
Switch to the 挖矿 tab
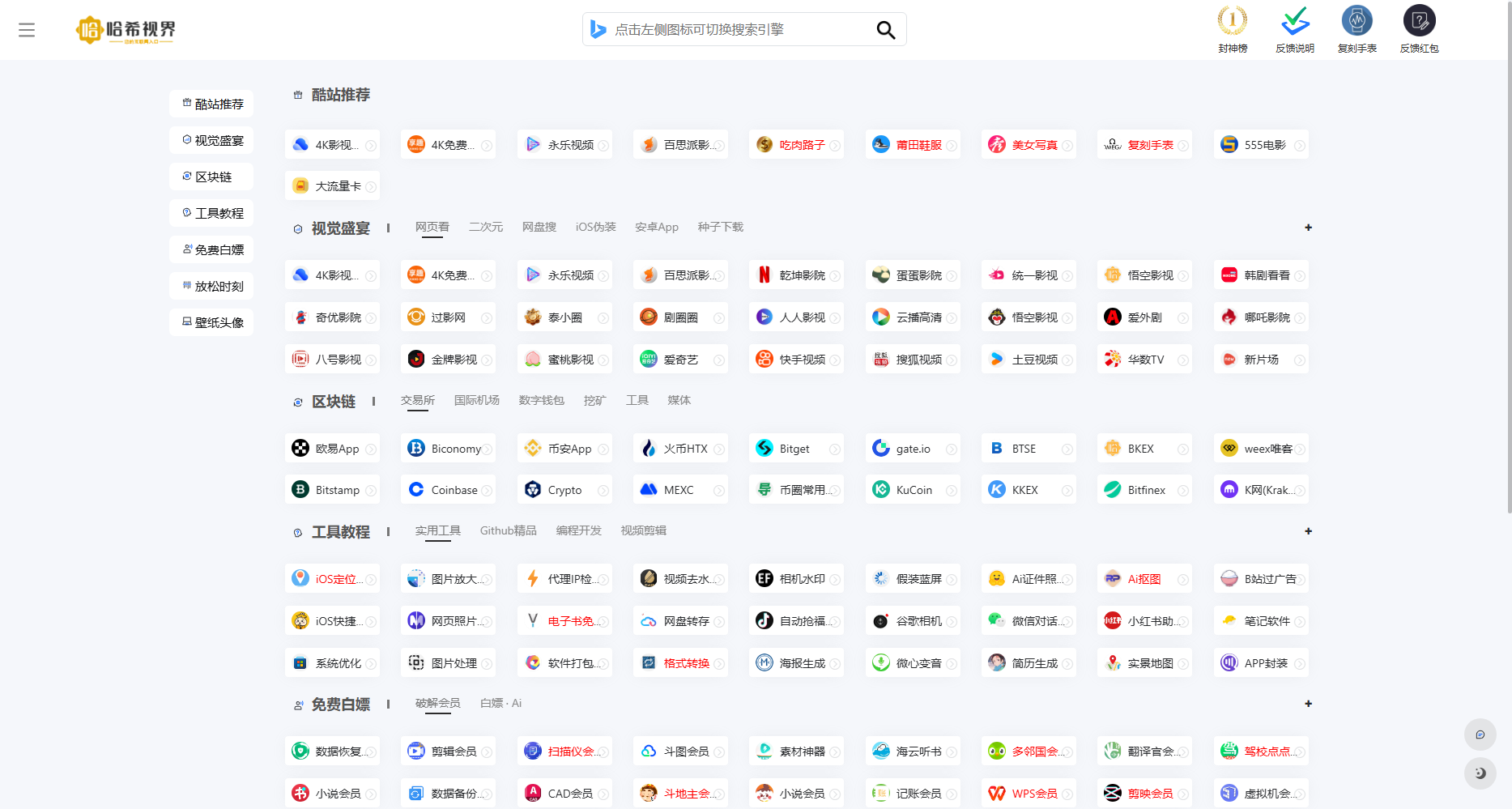595,400
